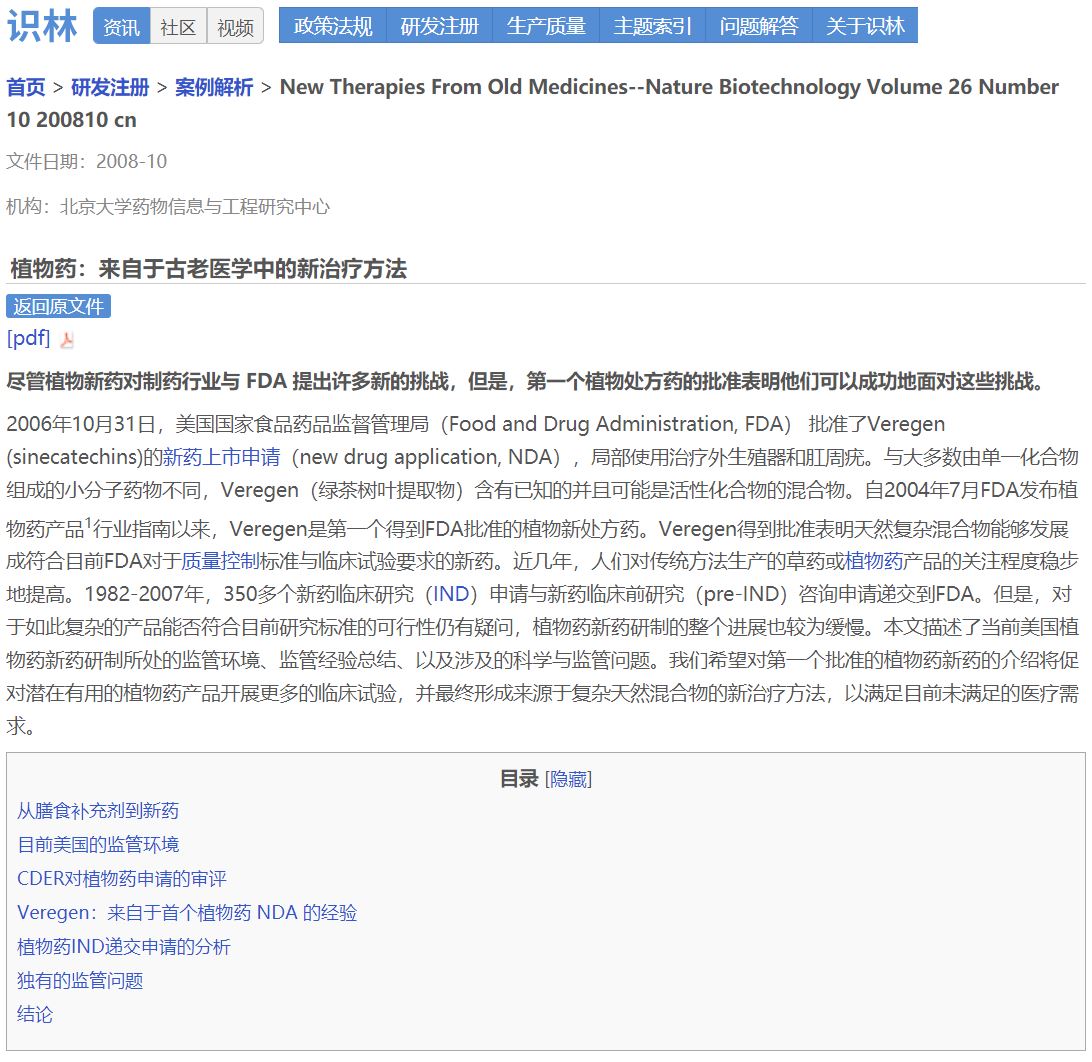Switch to the 视频 tab
The height and width of the screenshot is (1062, 1092).
point(235,26)
